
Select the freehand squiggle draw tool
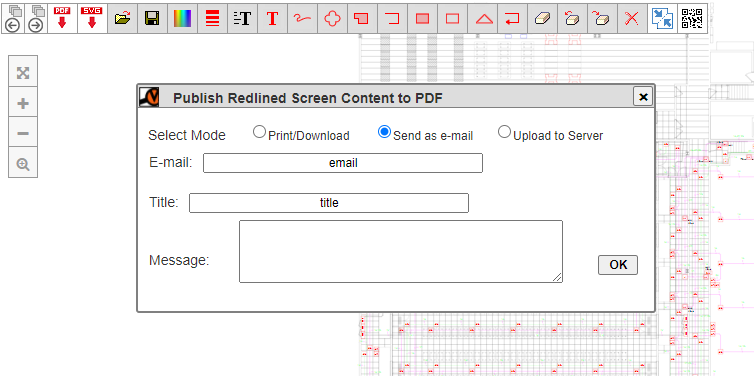click(x=302, y=18)
